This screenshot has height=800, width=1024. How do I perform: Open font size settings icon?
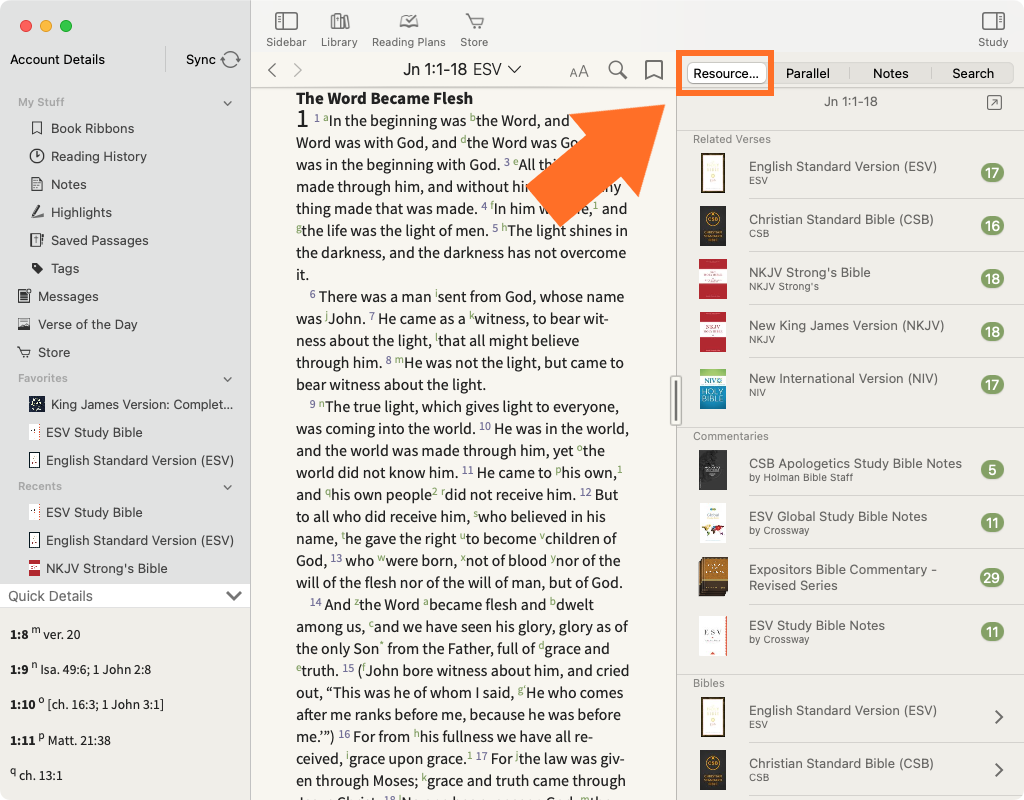coord(579,71)
